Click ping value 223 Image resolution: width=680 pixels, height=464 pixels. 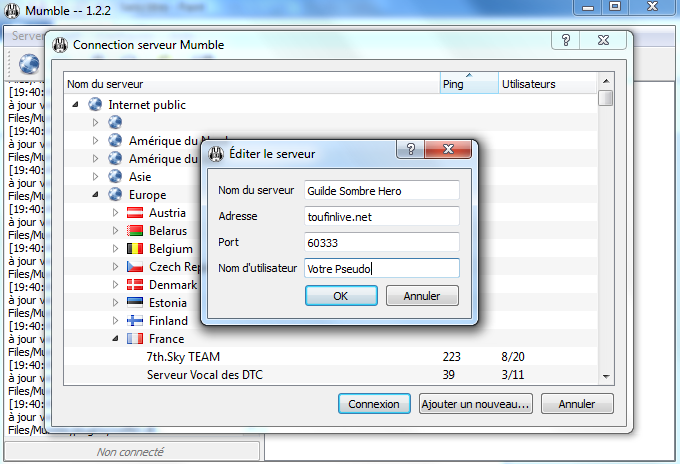coord(451,356)
